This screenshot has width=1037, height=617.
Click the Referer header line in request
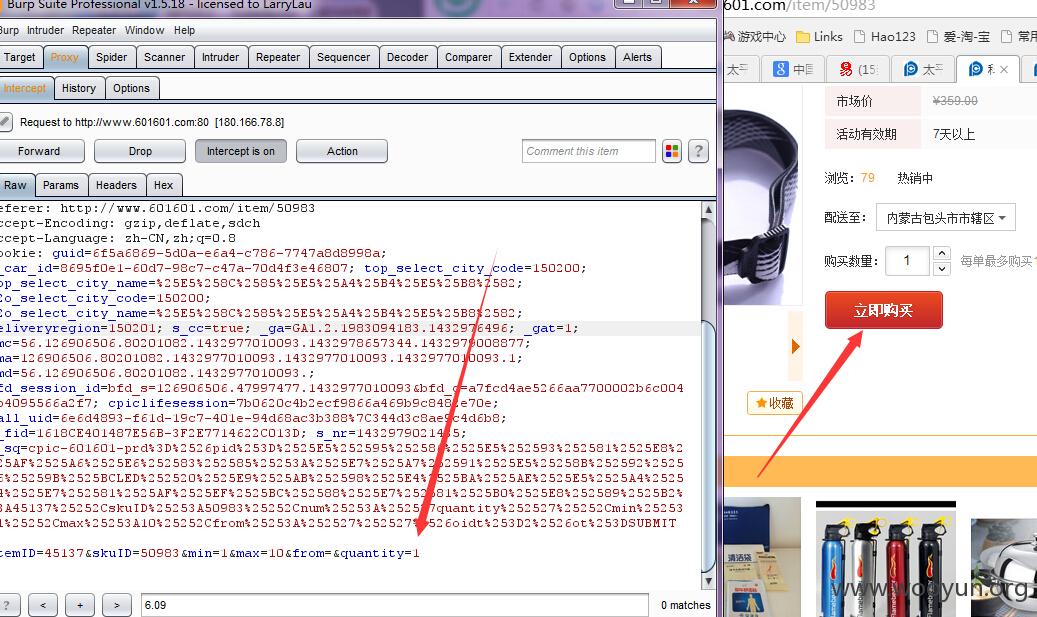coord(157,208)
